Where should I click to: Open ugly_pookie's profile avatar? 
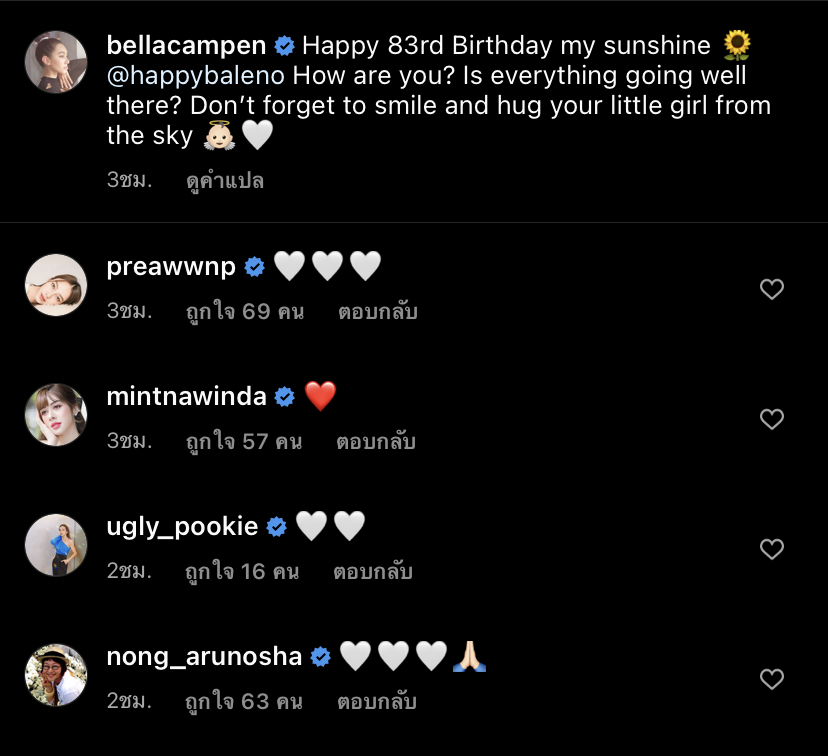pos(55,545)
